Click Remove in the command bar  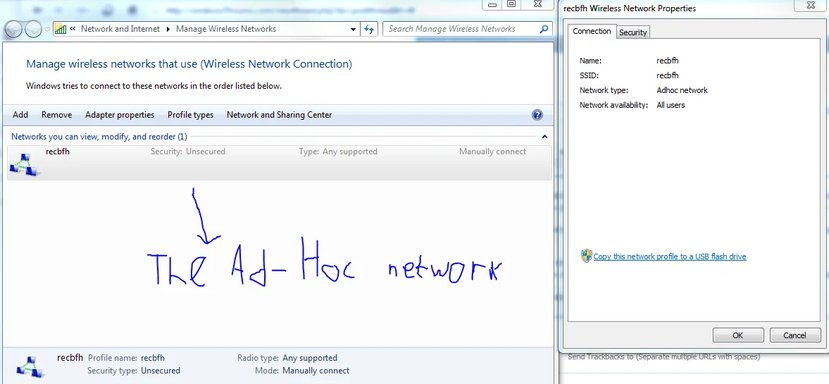coord(57,115)
